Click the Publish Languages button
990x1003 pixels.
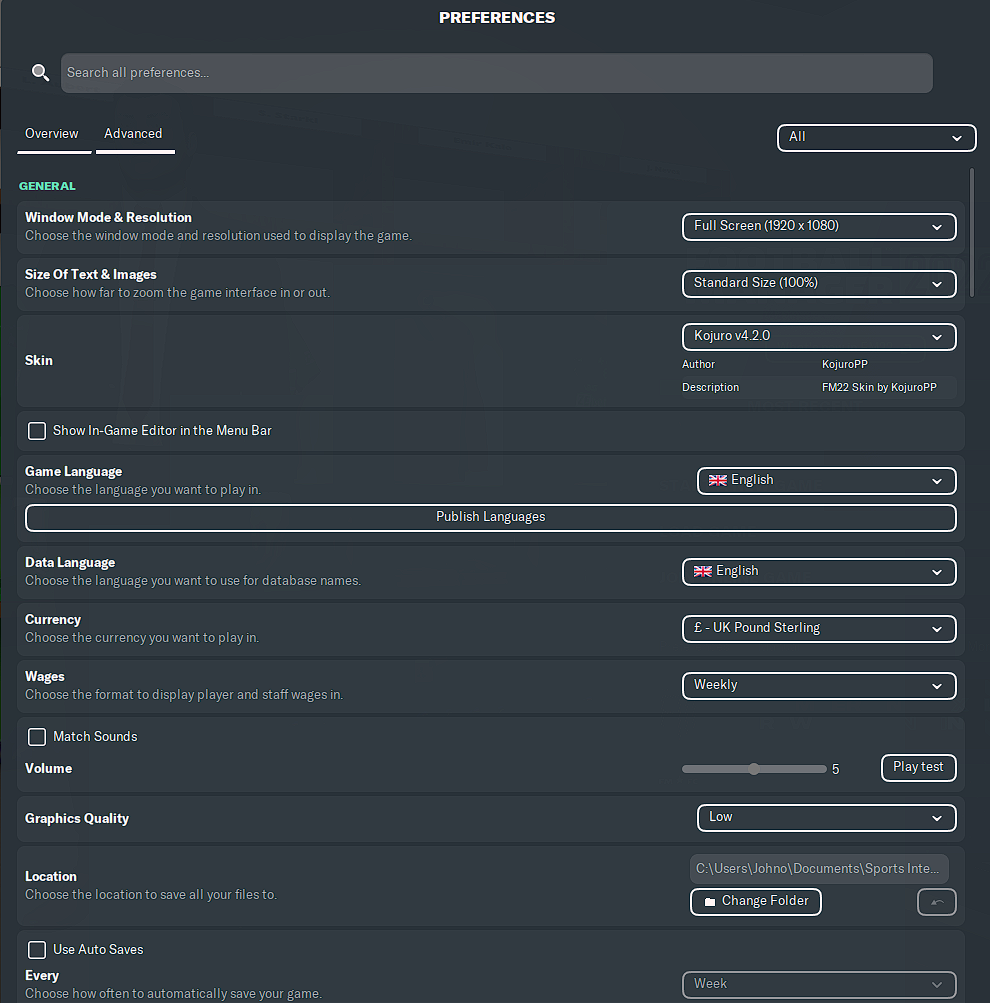point(491,517)
